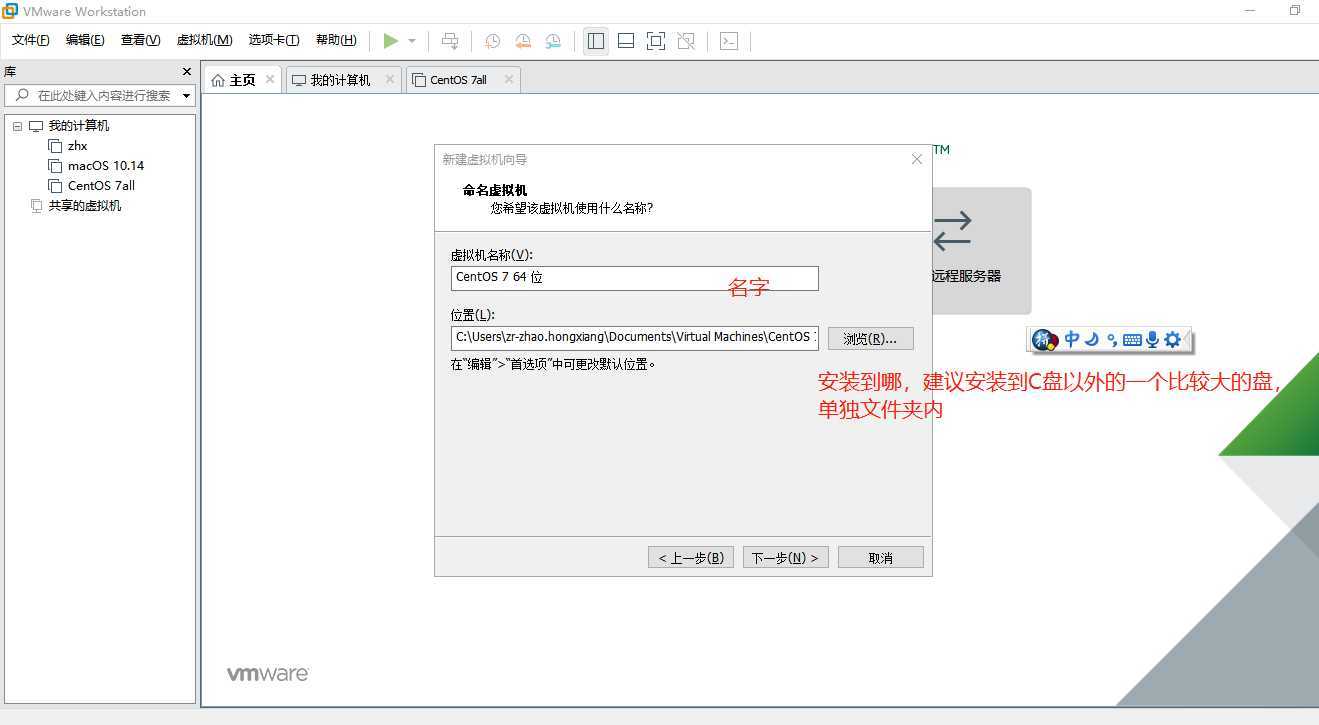Toggle the punctuation mode icon on IME bar

(x=1112, y=340)
